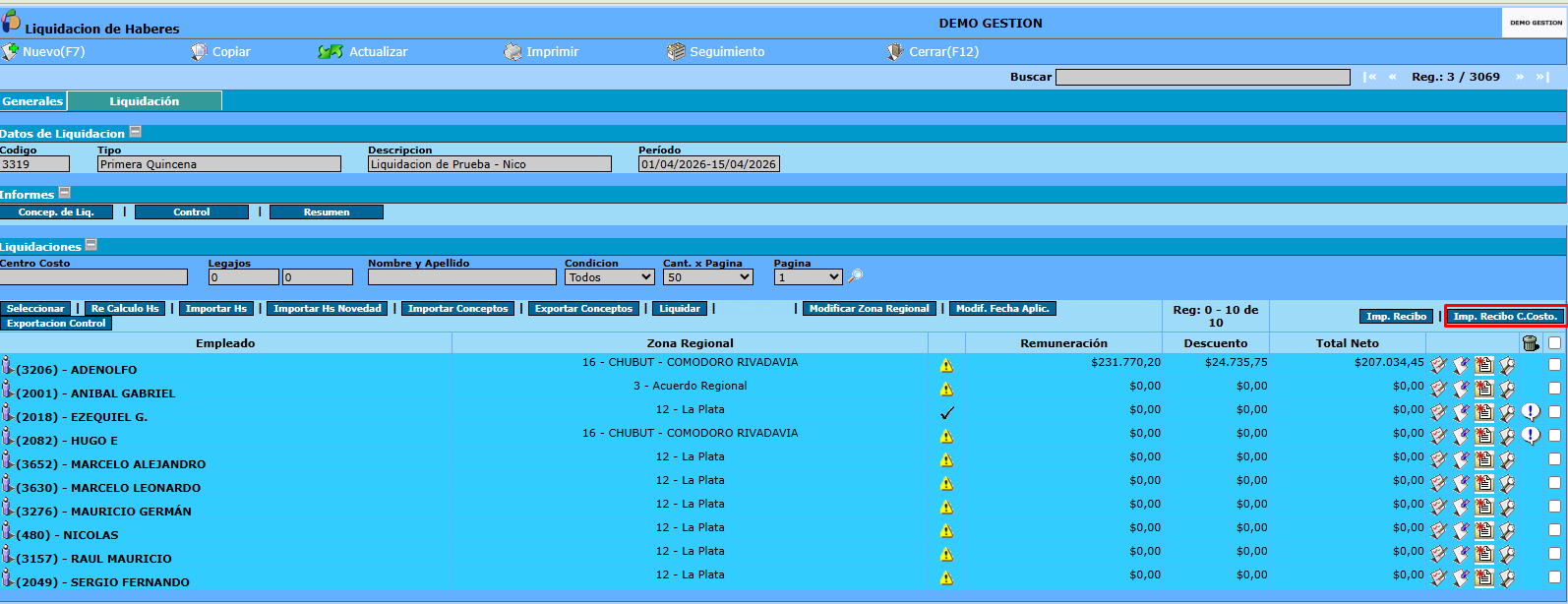This screenshot has width=1568, height=604.
Task: Check the checkbox for HUGO E row
Action: [x=1554, y=436]
